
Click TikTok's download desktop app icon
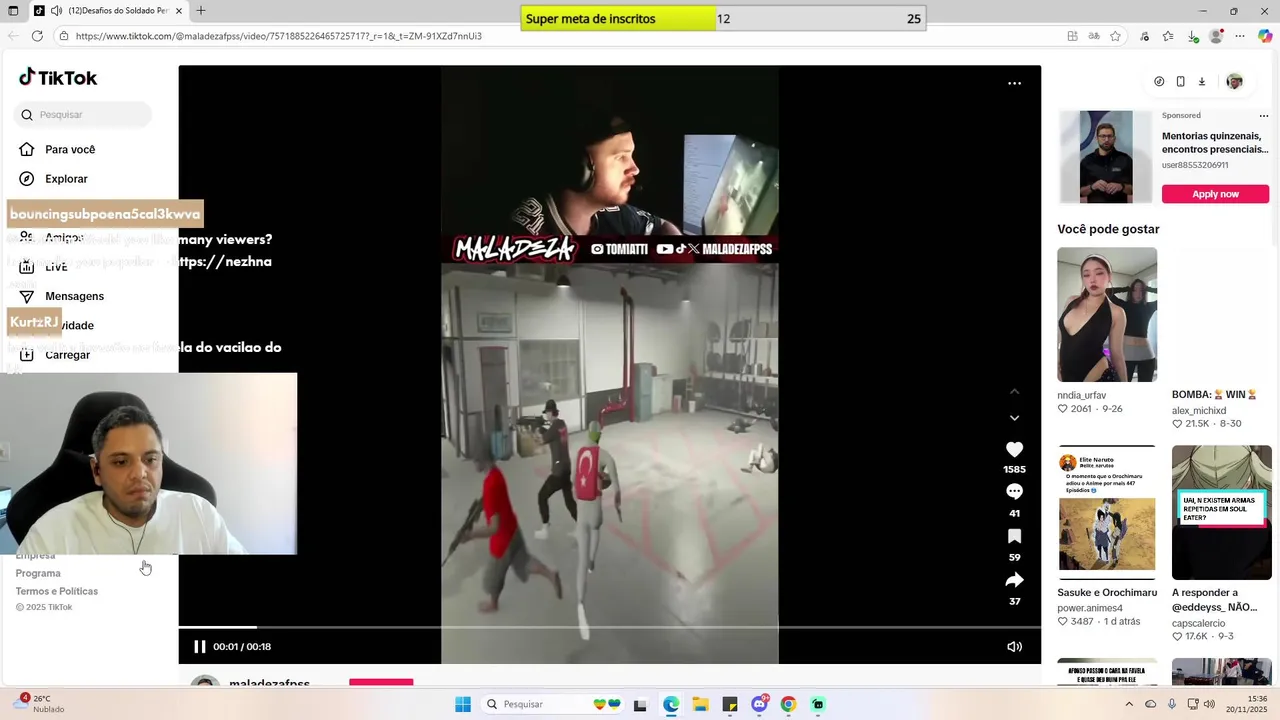point(1202,82)
